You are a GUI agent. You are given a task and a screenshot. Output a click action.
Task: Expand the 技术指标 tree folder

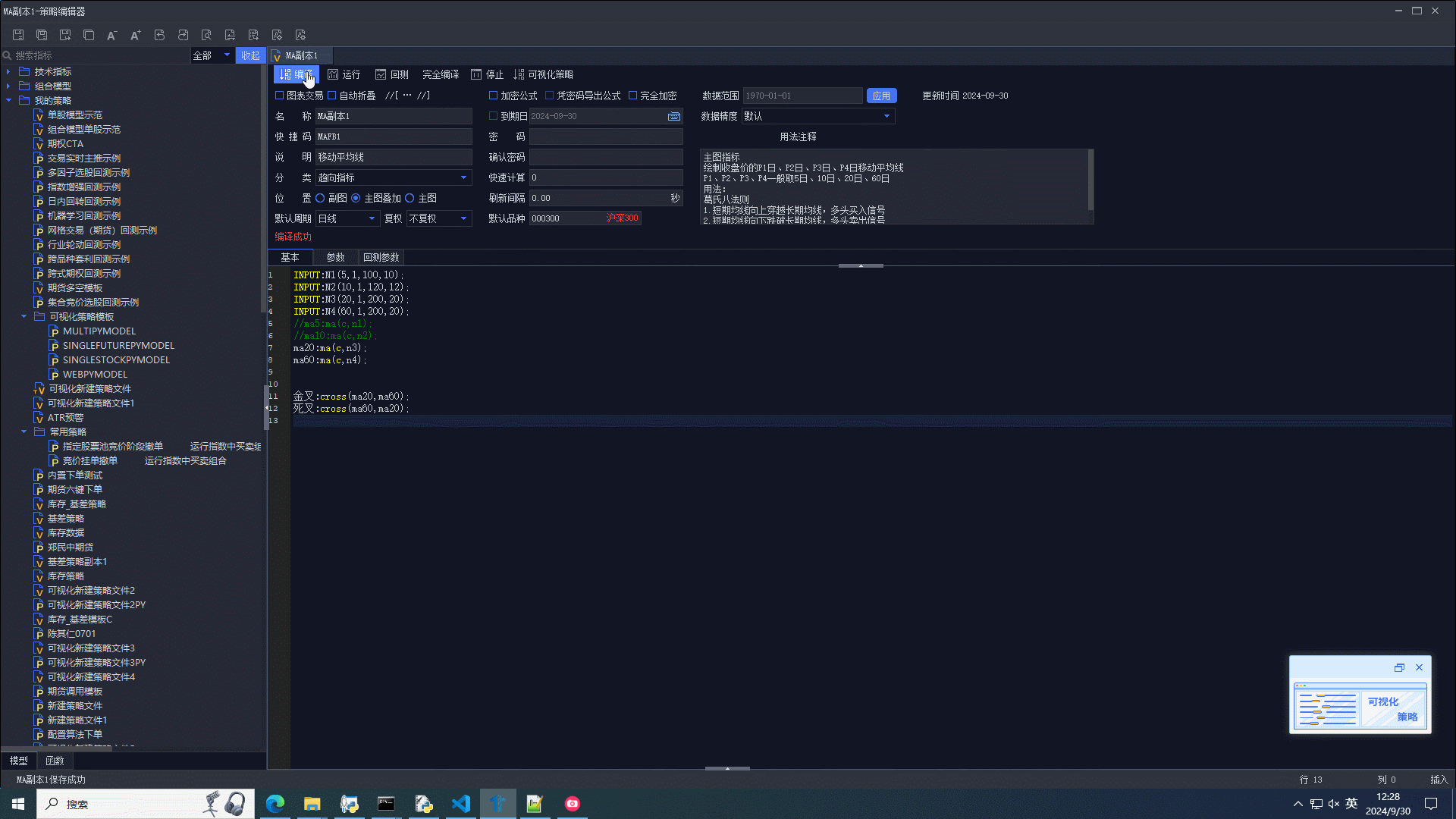[x=8, y=71]
